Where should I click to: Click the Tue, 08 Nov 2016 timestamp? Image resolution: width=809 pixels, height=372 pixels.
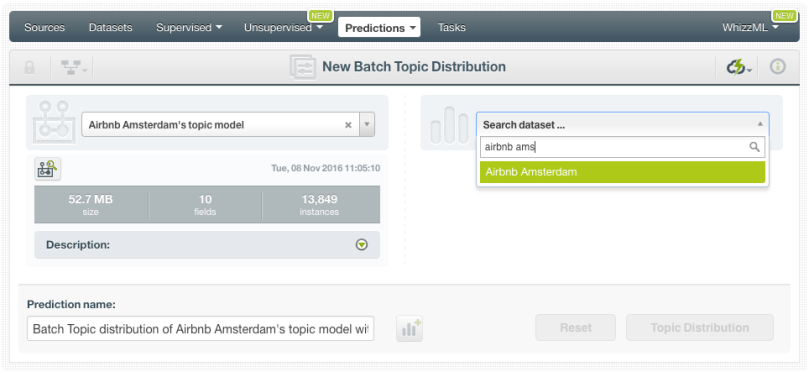point(326,168)
